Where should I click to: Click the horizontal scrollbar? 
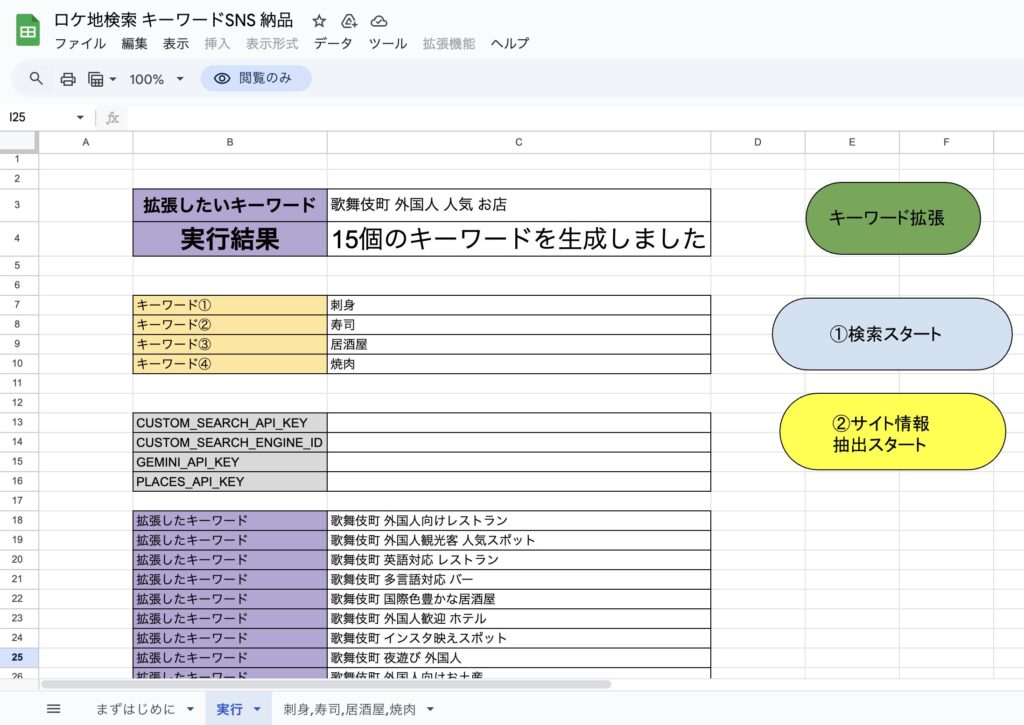point(326,685)
